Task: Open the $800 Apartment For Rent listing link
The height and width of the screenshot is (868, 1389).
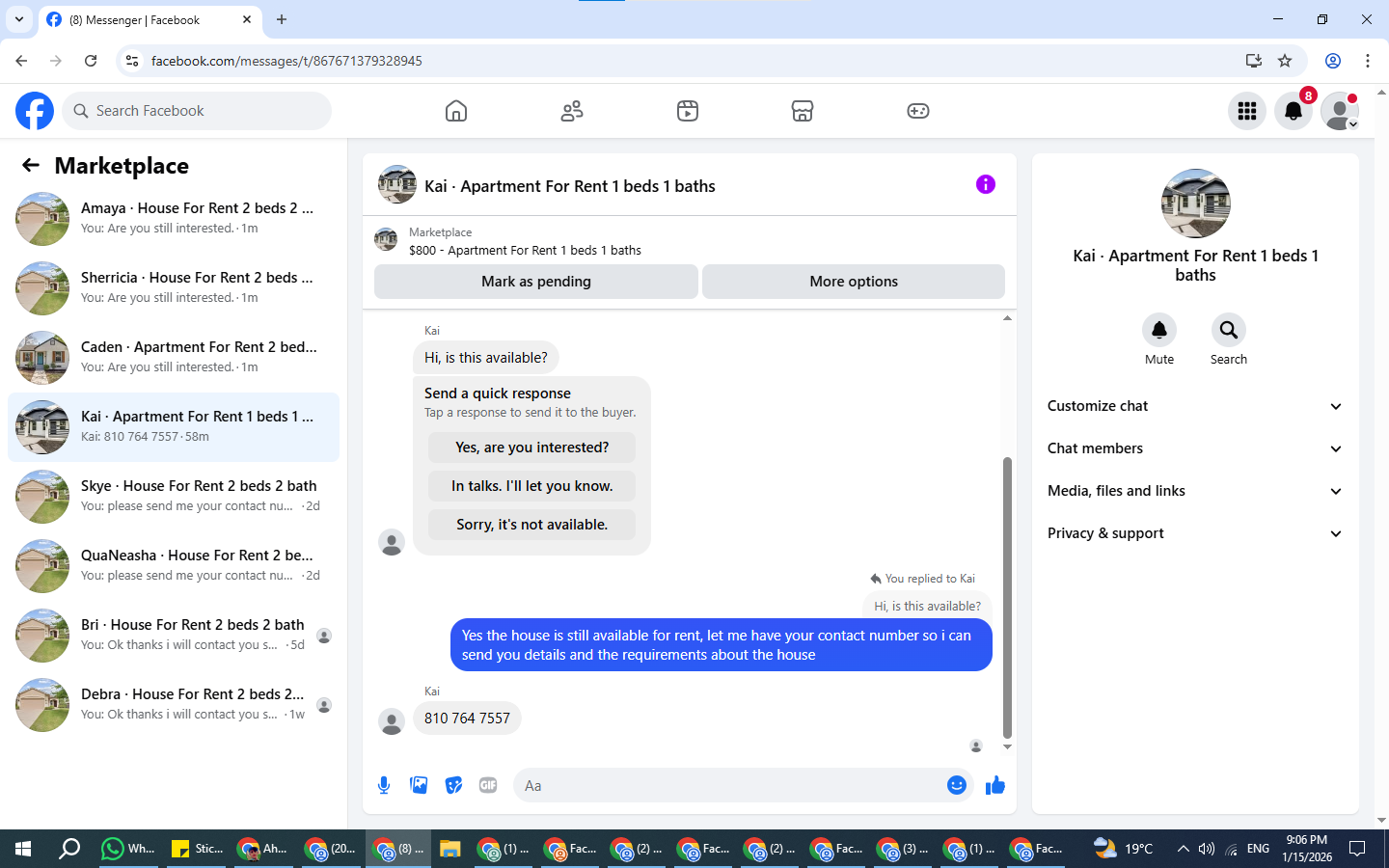Action: 525,250
